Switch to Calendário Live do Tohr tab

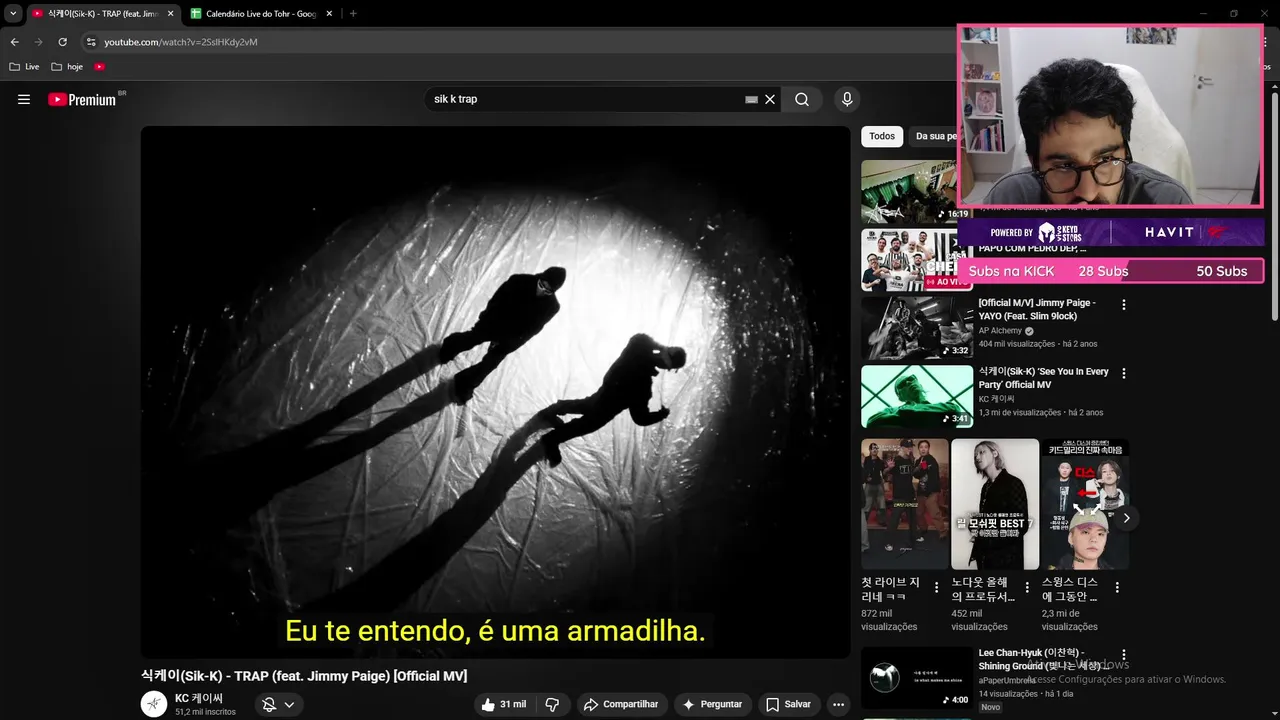coord(259,14)
